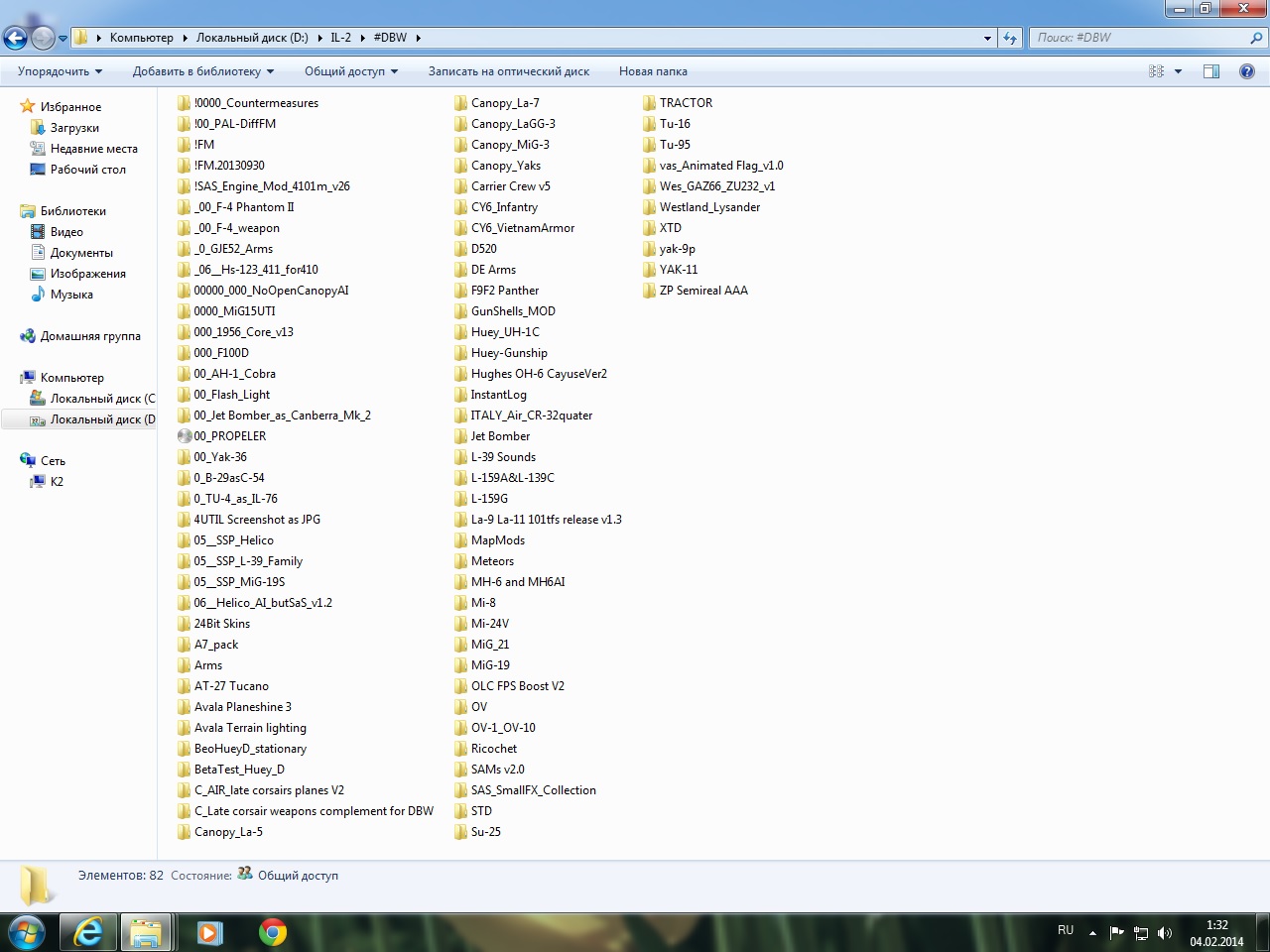1270x952 pixels.
Task: Click the !SAS_Engine_Mod_4101m_v26 folder icon
Action: tap(184, 186)
